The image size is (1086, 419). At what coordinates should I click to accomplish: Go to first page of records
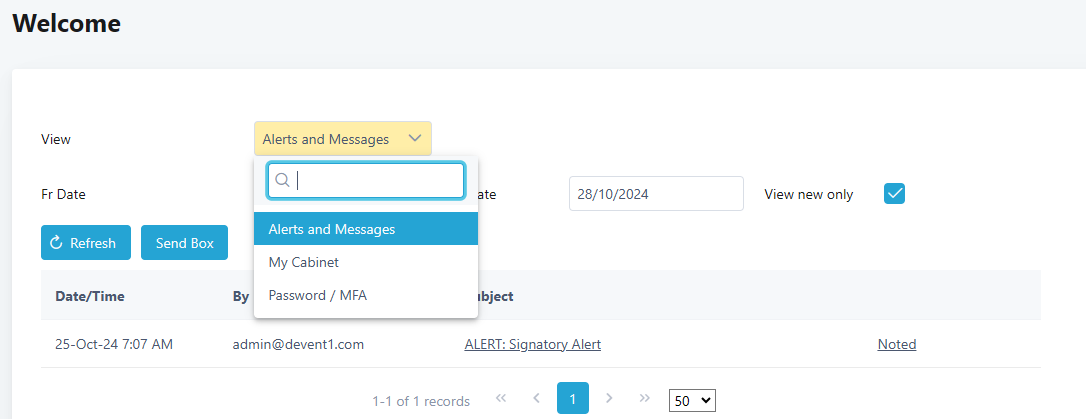click(x=501, y=398)
